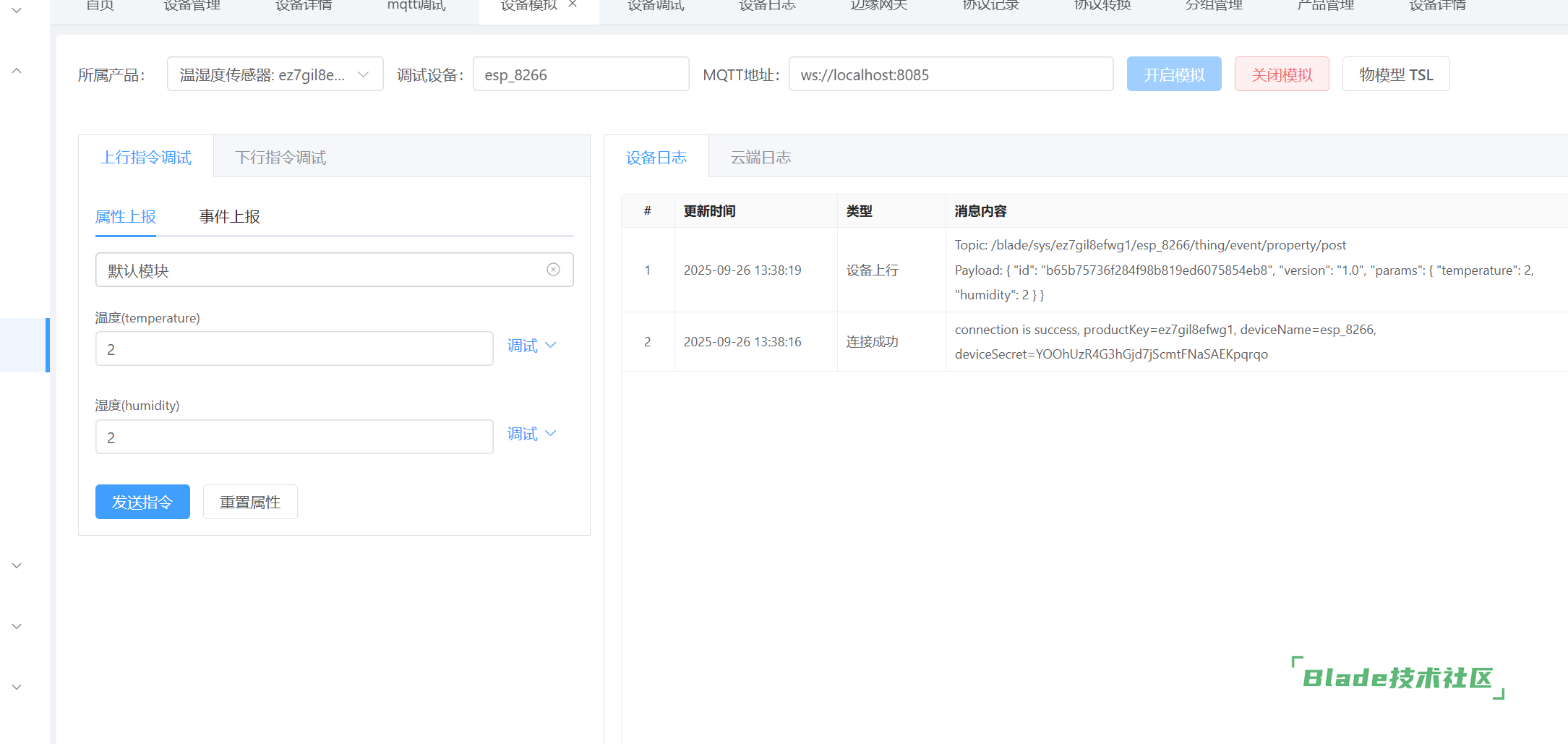1568x744 pixels.
Task: Open the 设备管理 top tab
Action: click(192, 5)
